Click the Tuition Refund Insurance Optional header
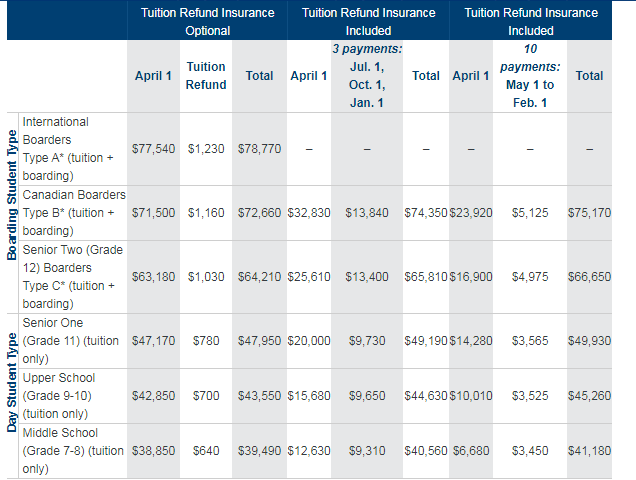Image resolution: width=636 pixels, height=480 pixels. coord(206,21)
